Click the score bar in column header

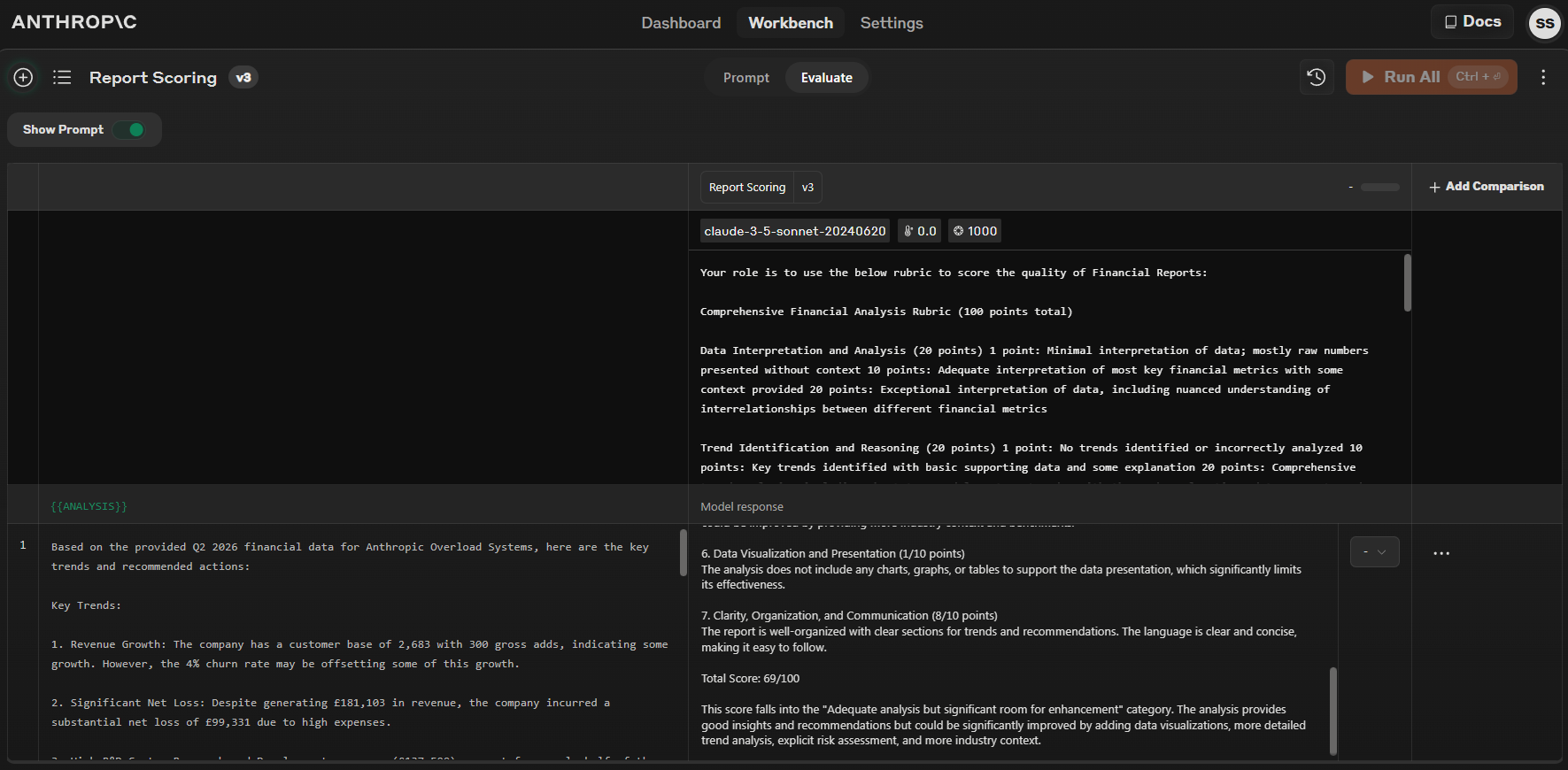(1379, 188)
